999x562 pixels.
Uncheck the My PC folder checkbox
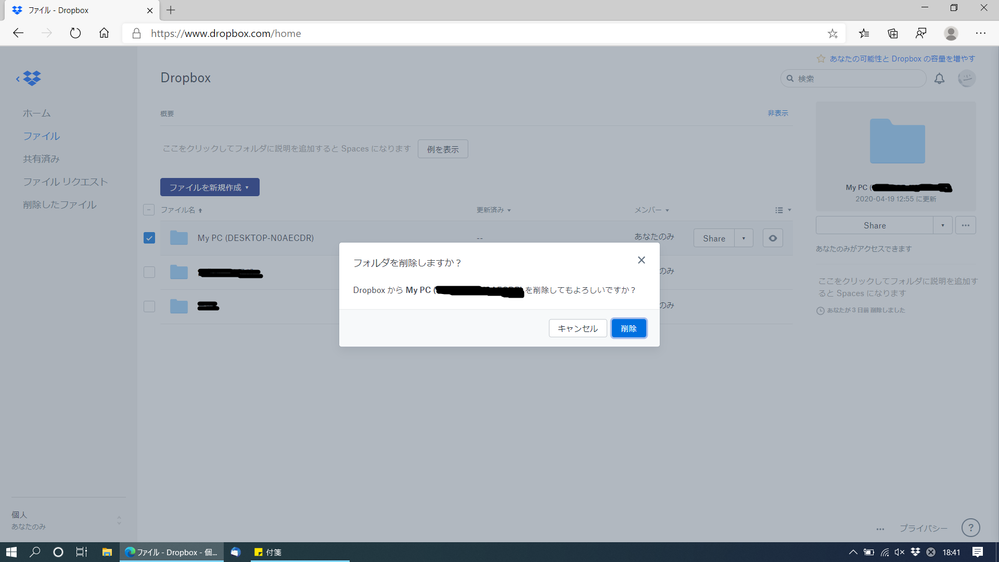click(149, 238)
